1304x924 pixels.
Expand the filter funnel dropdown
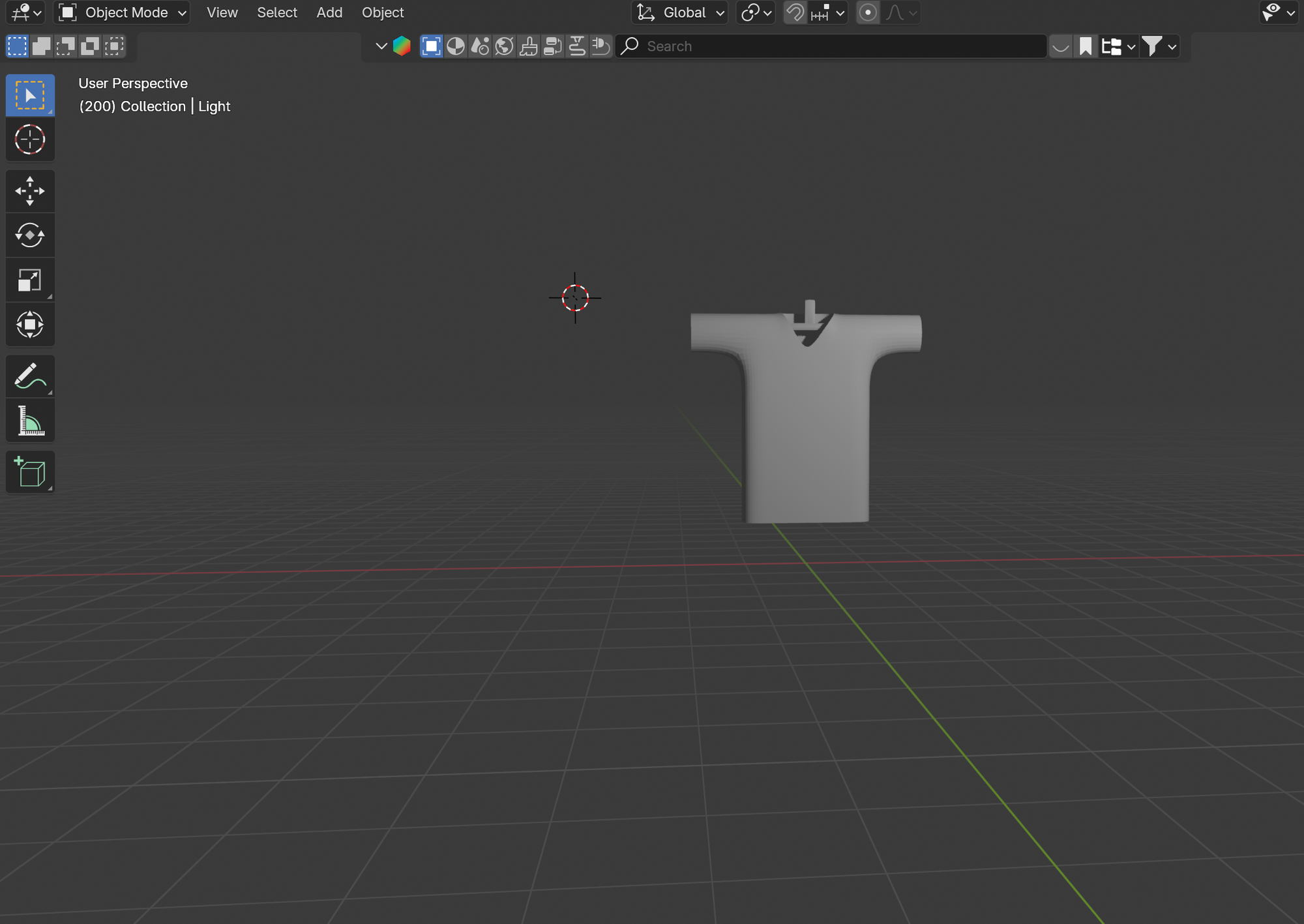coord(1160,46)
